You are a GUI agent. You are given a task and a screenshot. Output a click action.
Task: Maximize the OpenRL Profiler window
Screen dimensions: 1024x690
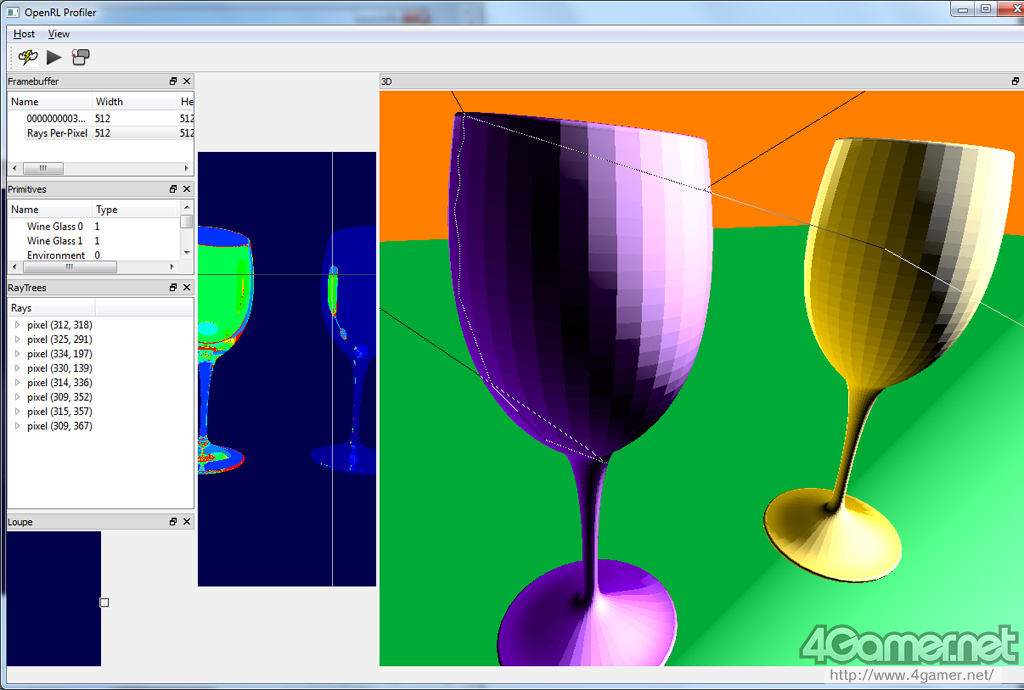985,9
